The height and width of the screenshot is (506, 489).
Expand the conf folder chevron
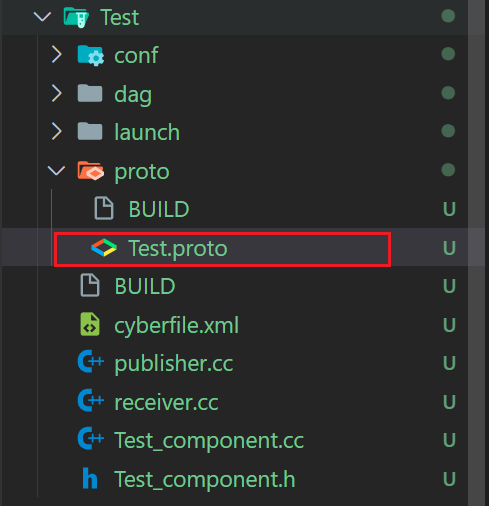pos(57,55)
